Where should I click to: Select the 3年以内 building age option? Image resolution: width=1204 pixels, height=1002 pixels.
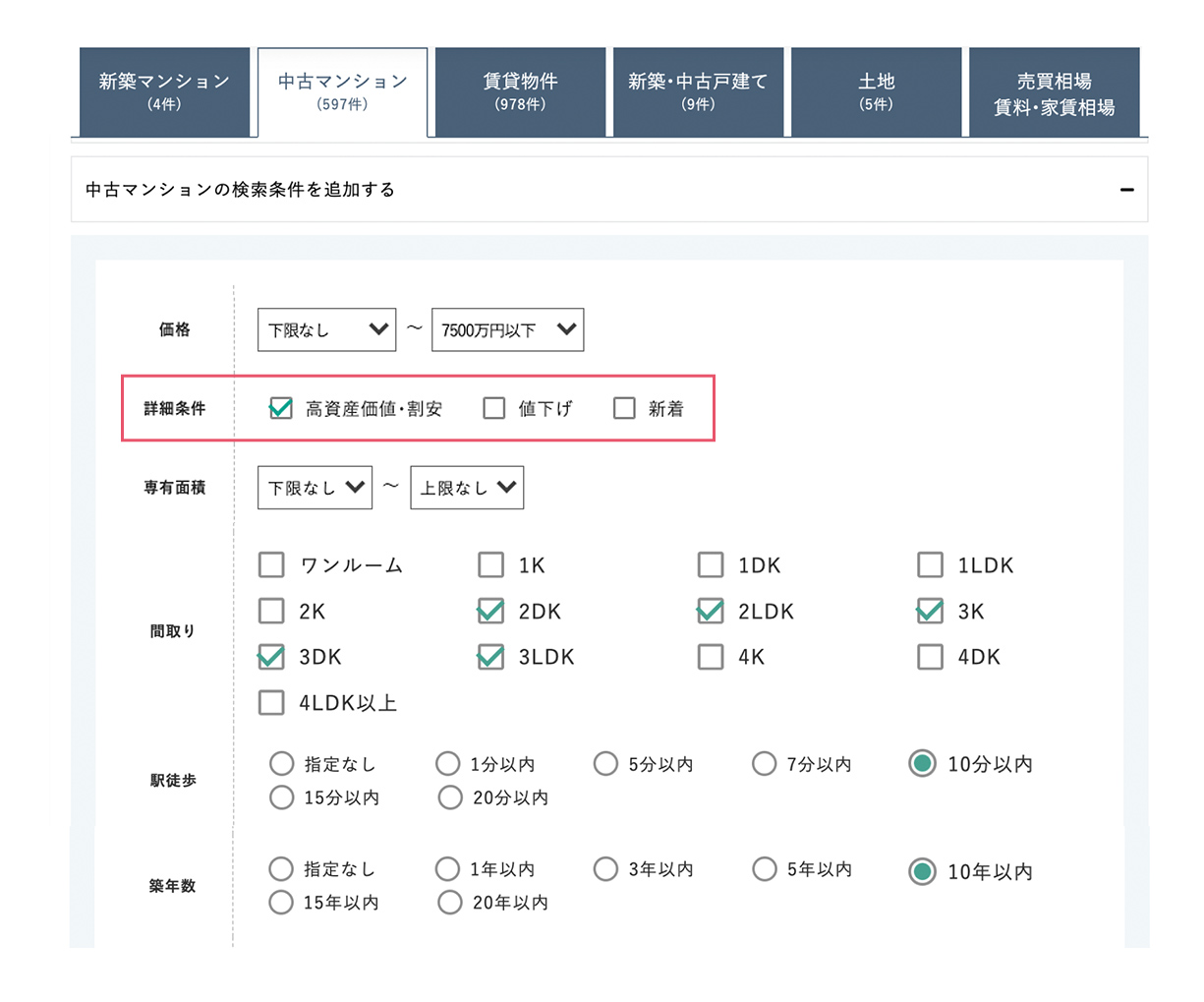click(606, 869)
